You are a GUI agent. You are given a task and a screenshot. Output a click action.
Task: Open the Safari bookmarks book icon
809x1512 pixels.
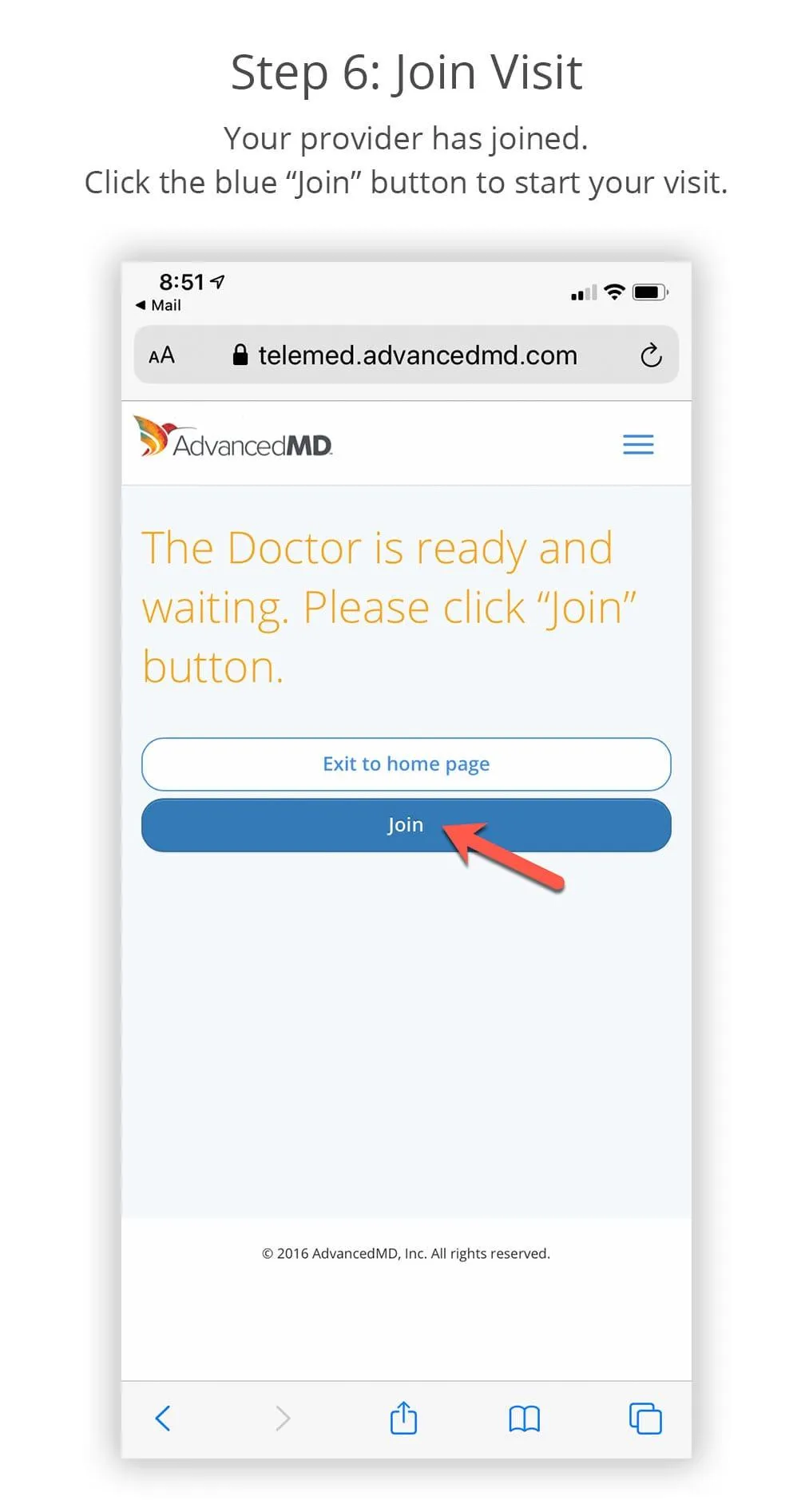524,1419
